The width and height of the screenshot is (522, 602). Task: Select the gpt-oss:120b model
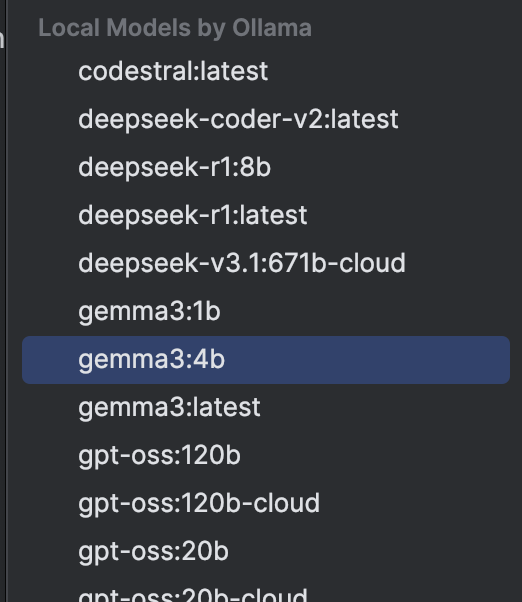coord(266,455)
